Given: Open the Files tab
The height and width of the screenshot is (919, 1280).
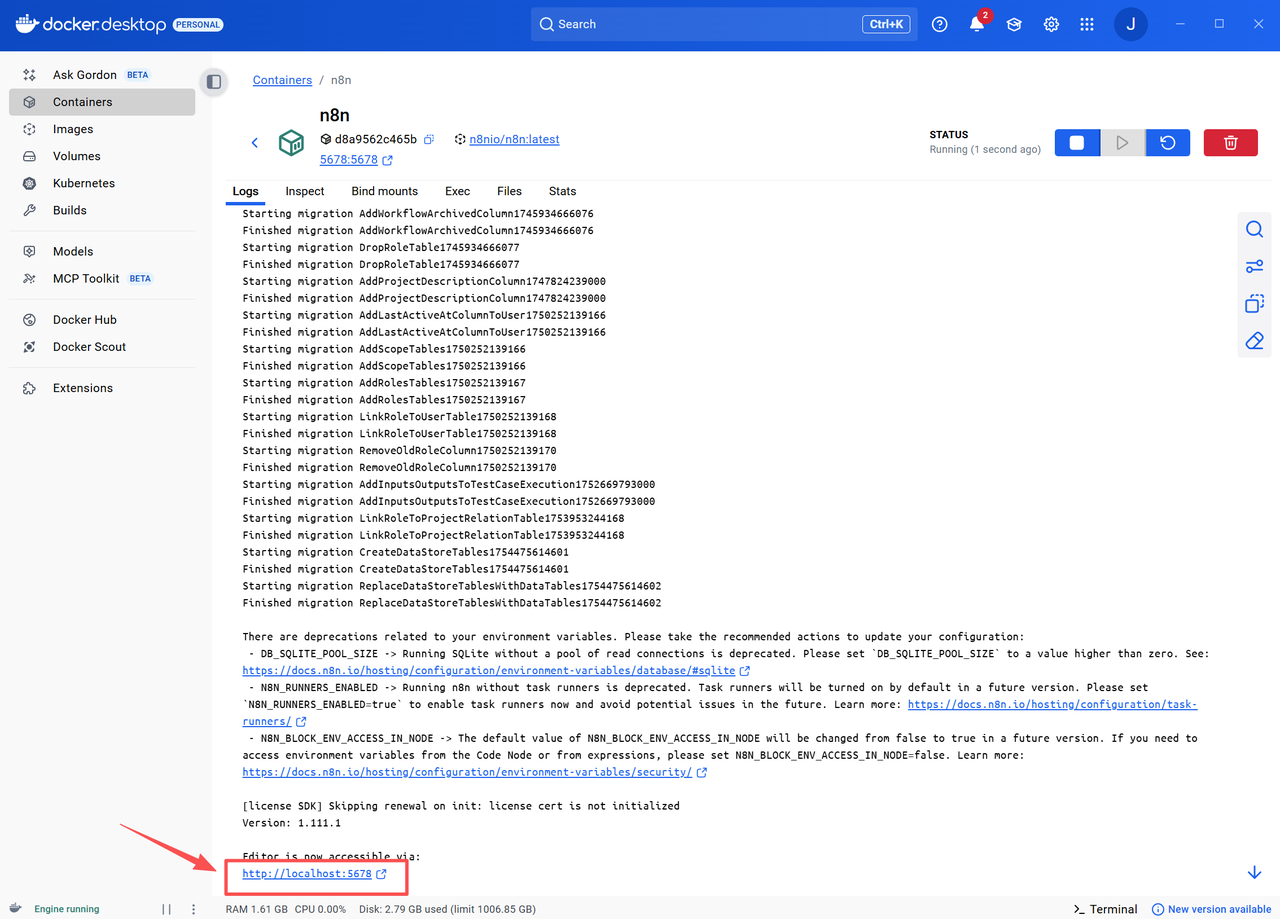Looking at the screenshot, I should tap(509, 191).
